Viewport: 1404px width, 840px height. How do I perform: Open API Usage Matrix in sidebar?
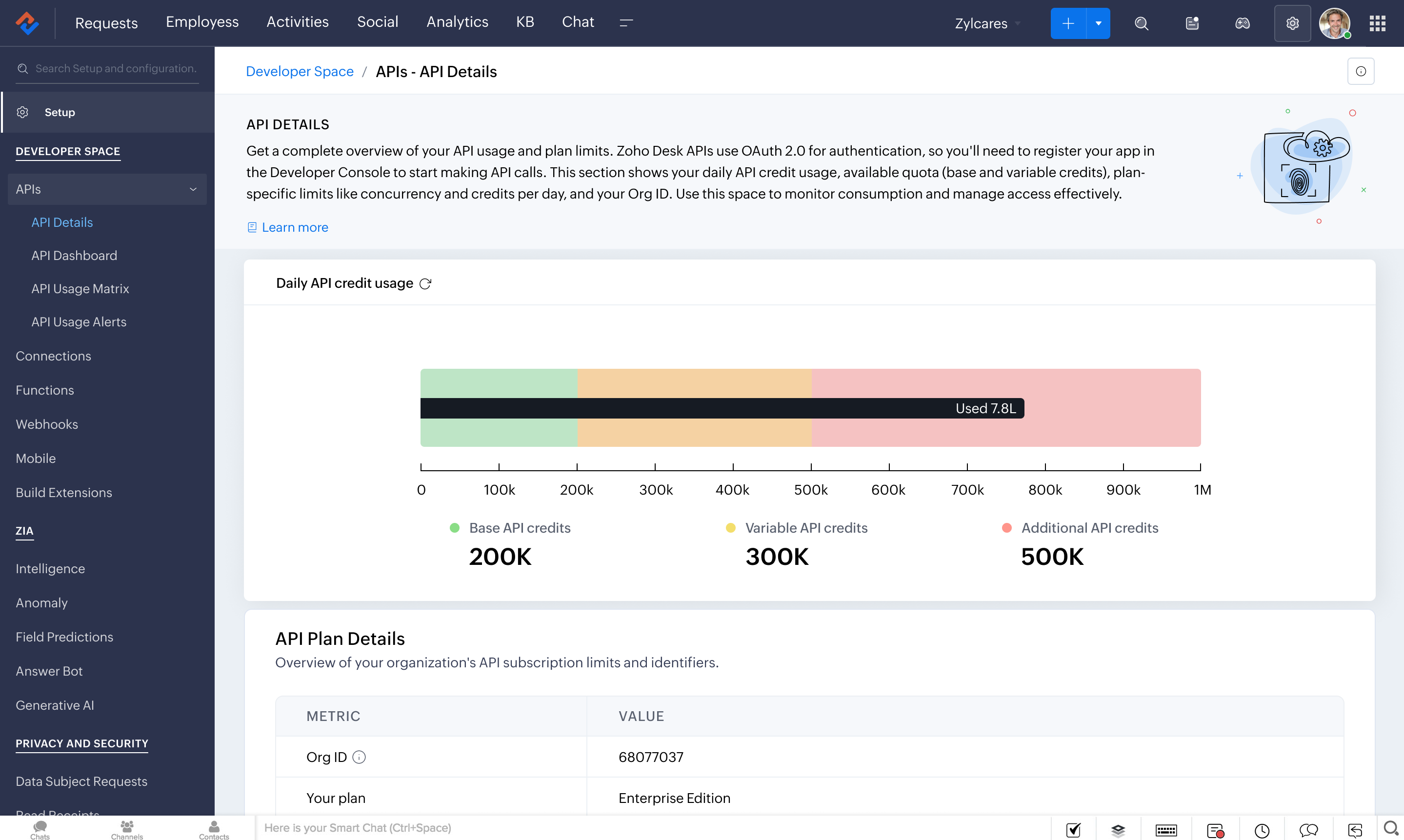pos(80,289)
